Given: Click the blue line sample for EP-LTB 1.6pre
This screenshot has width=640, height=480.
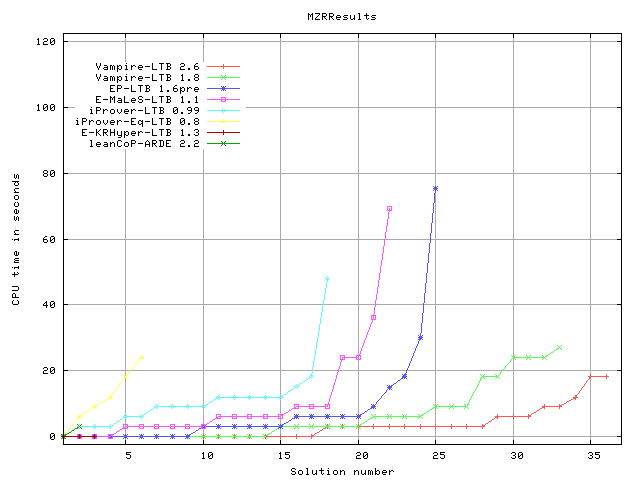Looking at the screenshot, I should point(223,88).
